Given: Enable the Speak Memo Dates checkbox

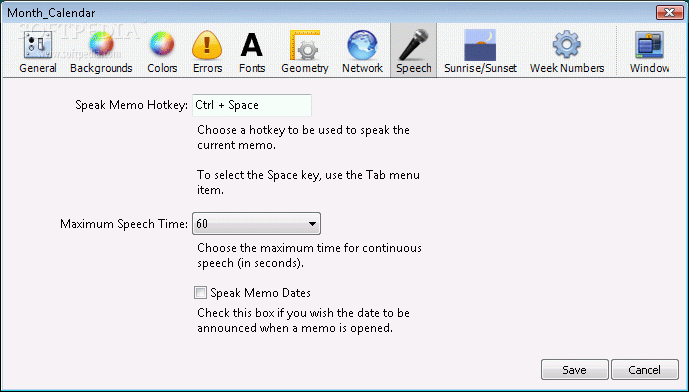Looking at the screenshot, I should pos(200,293).
